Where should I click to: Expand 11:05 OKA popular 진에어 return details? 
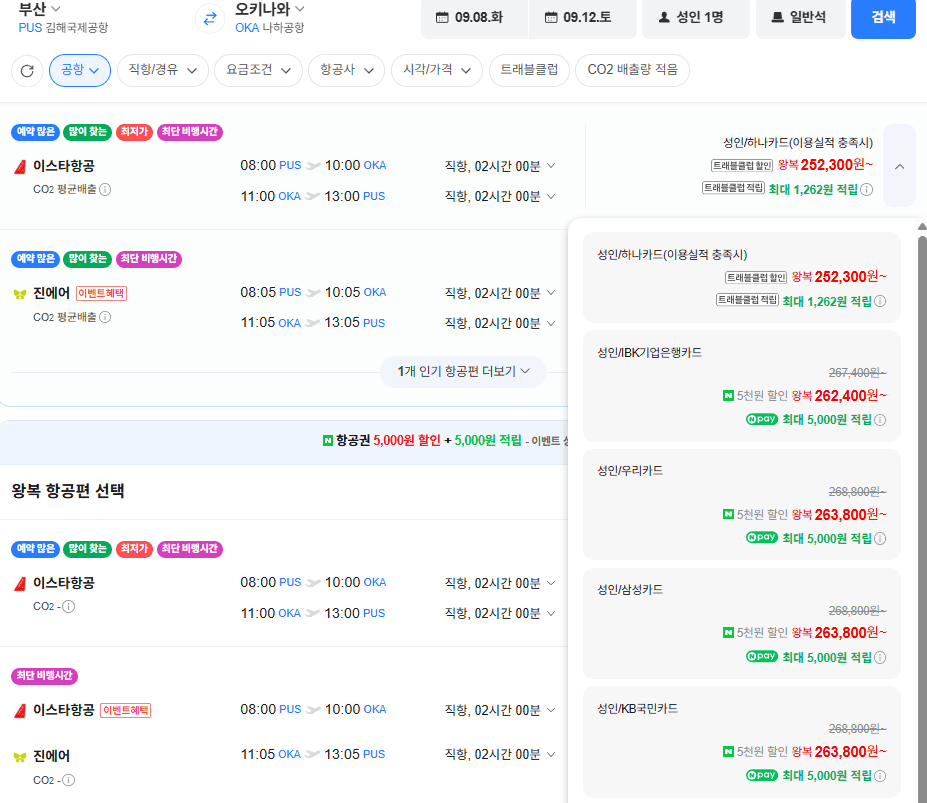551,323
